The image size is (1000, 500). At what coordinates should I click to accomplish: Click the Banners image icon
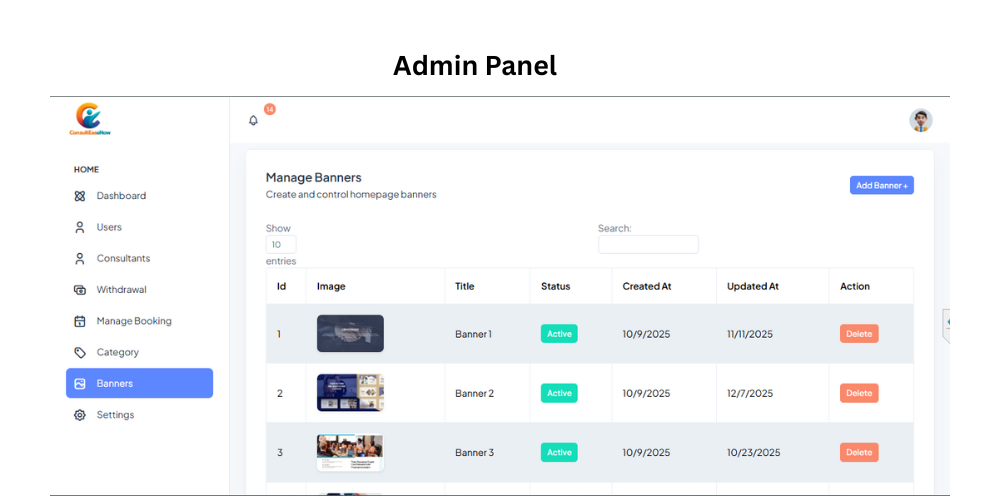[80, 383]
